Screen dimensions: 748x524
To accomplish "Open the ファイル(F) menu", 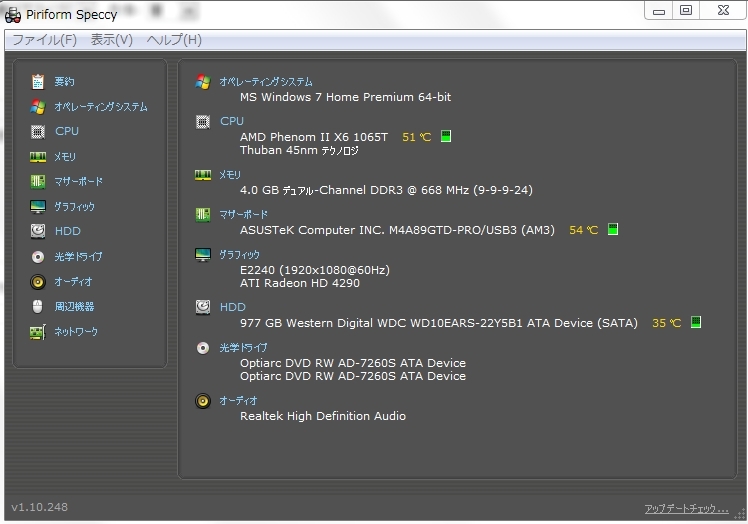I will tap(44, 40).
